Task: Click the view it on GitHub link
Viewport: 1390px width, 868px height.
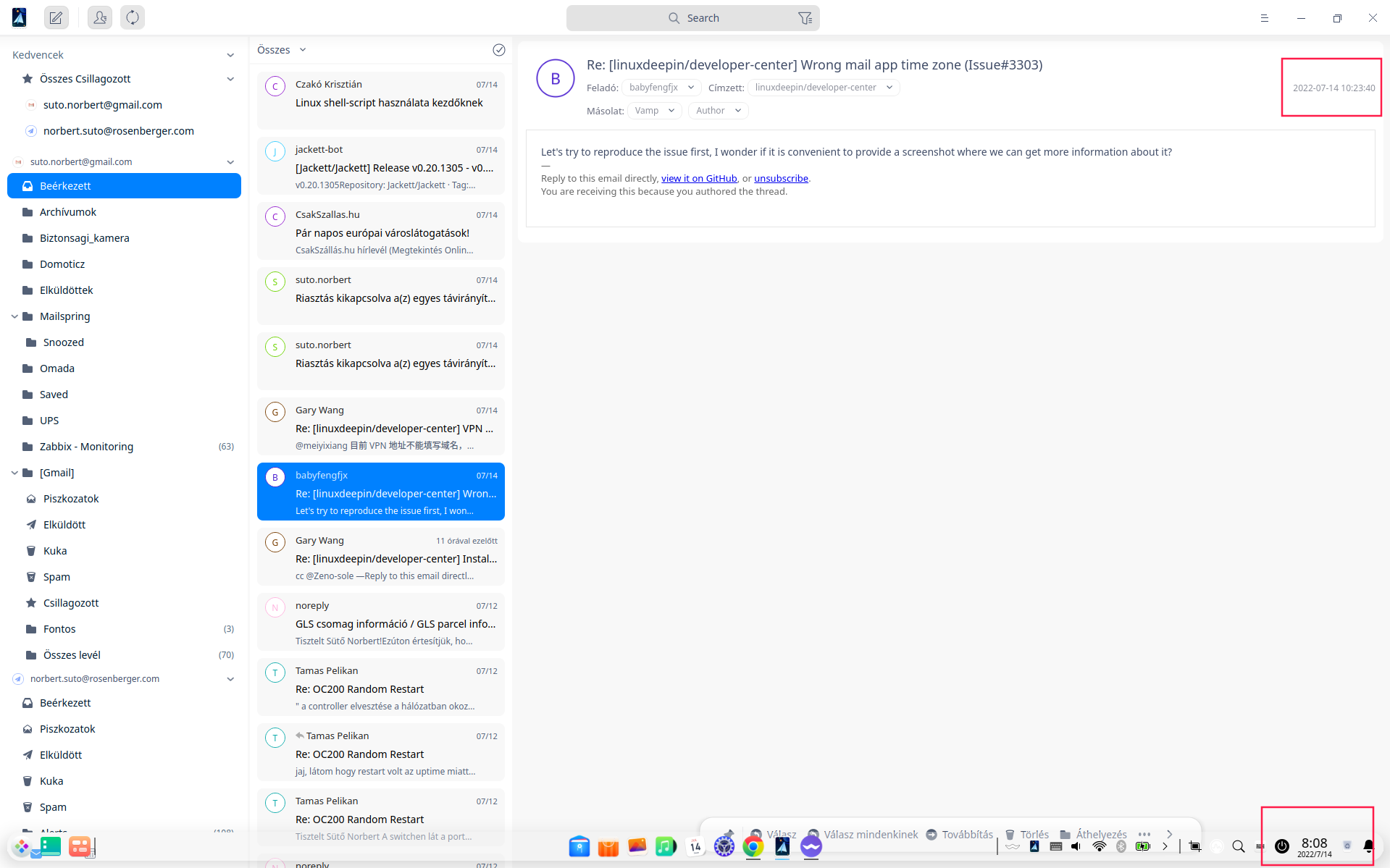Action: [698, 178]
